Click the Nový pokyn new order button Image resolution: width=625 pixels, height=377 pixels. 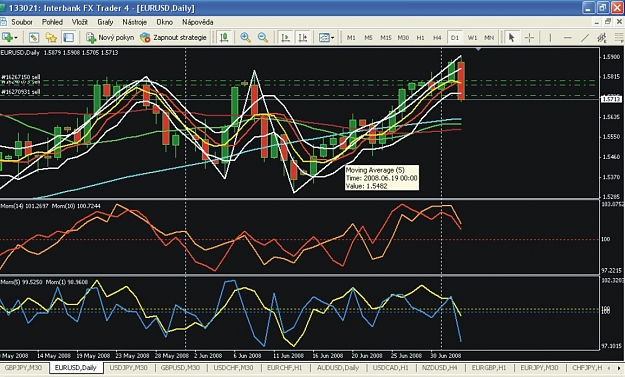[110, 37]
